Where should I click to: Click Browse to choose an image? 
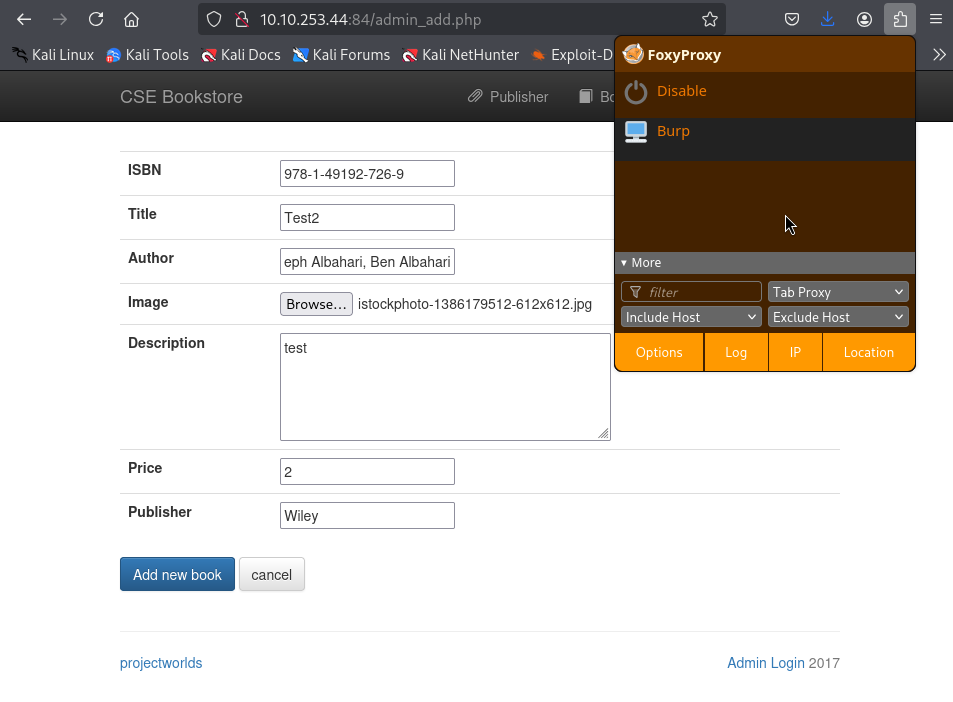(316, 304)
